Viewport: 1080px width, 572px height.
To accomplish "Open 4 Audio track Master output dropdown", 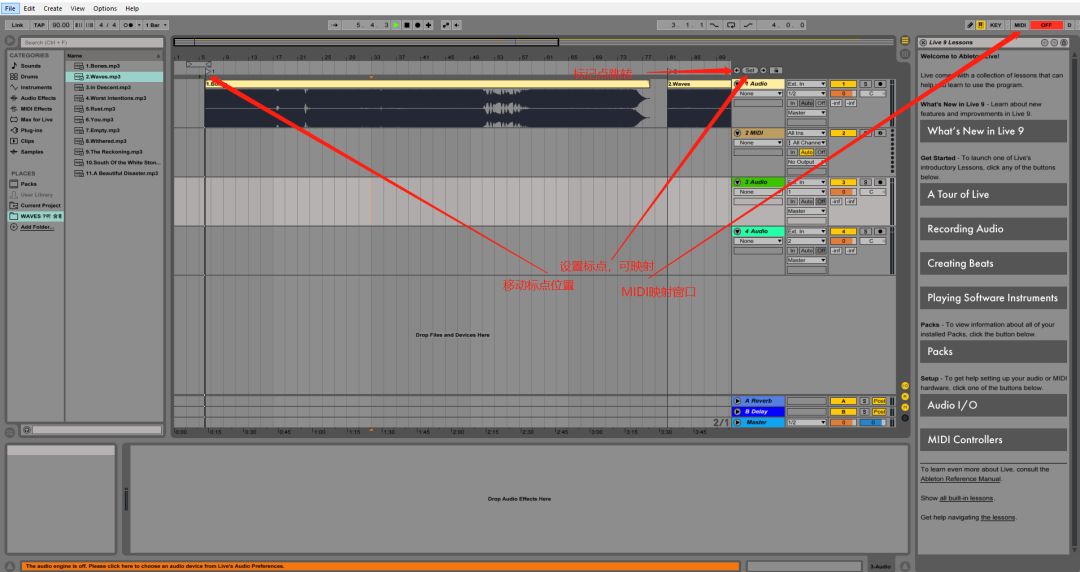I will tap(807, 261).
